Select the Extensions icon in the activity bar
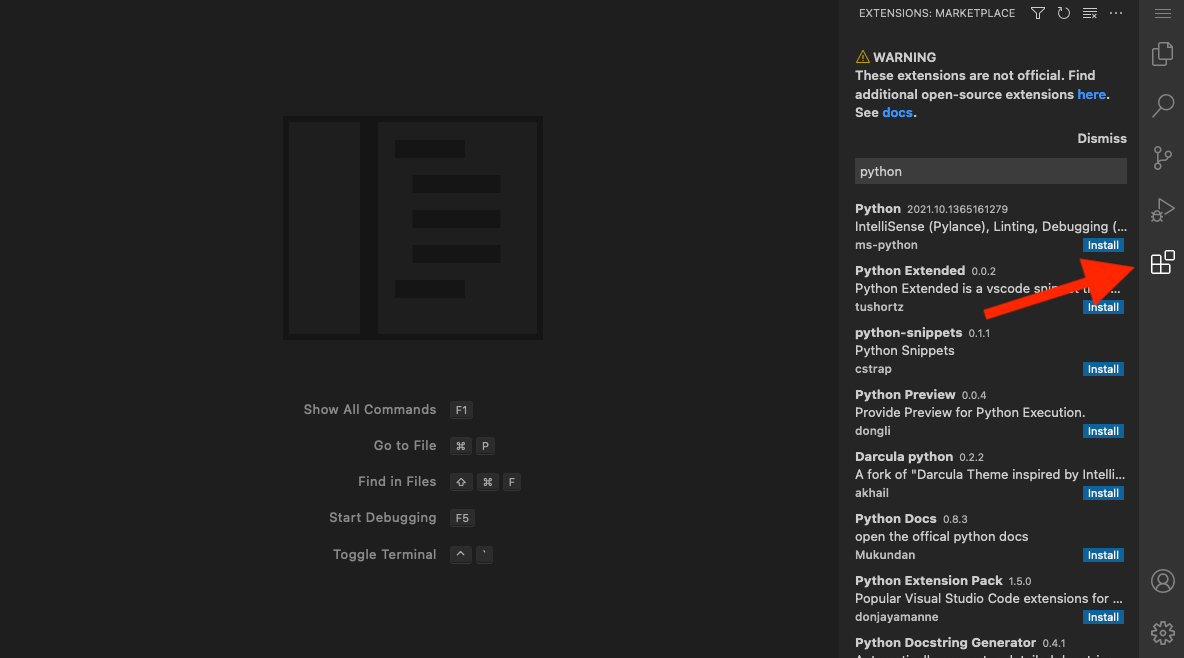This screenshot has width=1184, height=658. click(x=1162, y=262)
